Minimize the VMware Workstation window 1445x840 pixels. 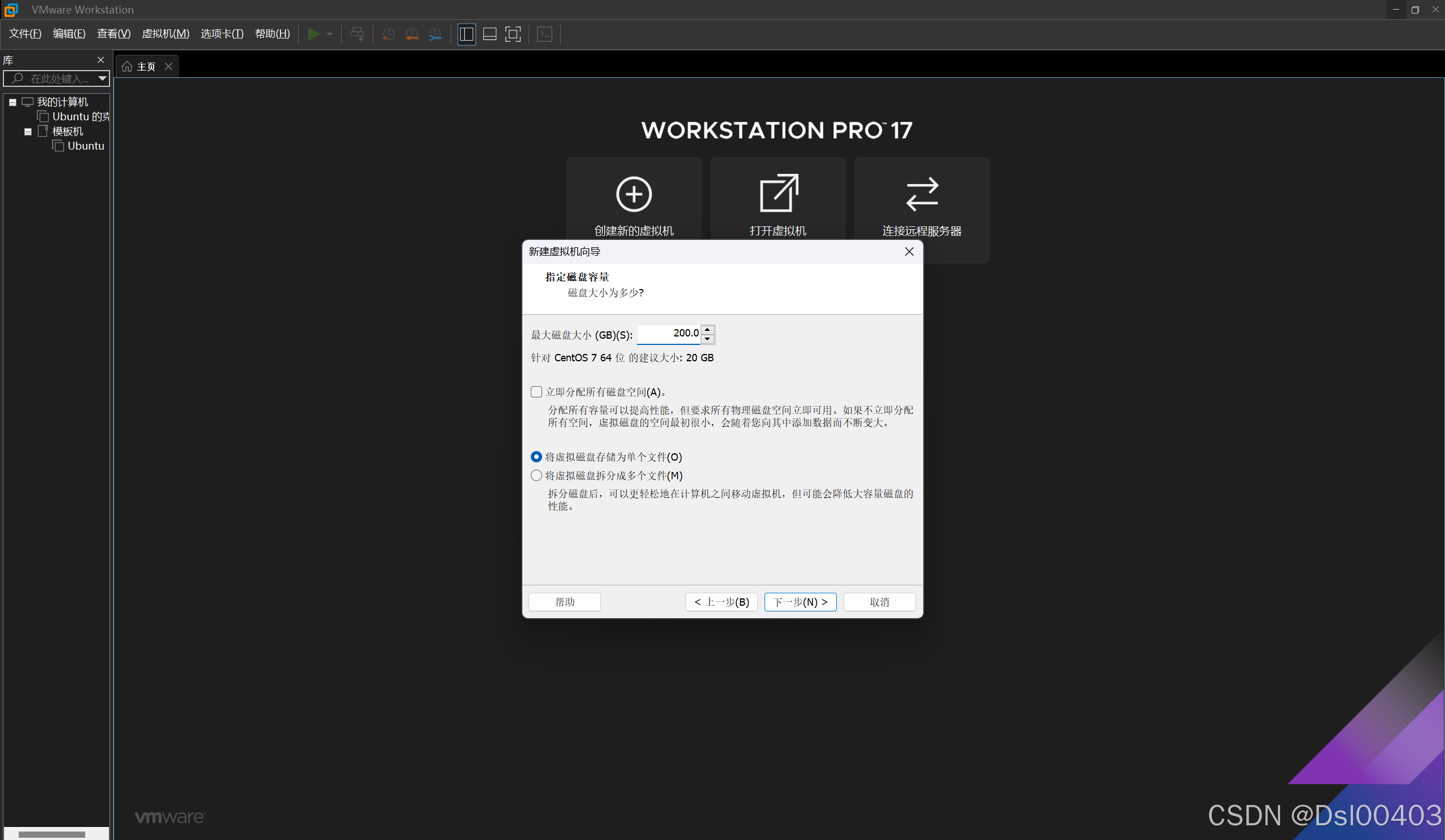click(1396, 10)
